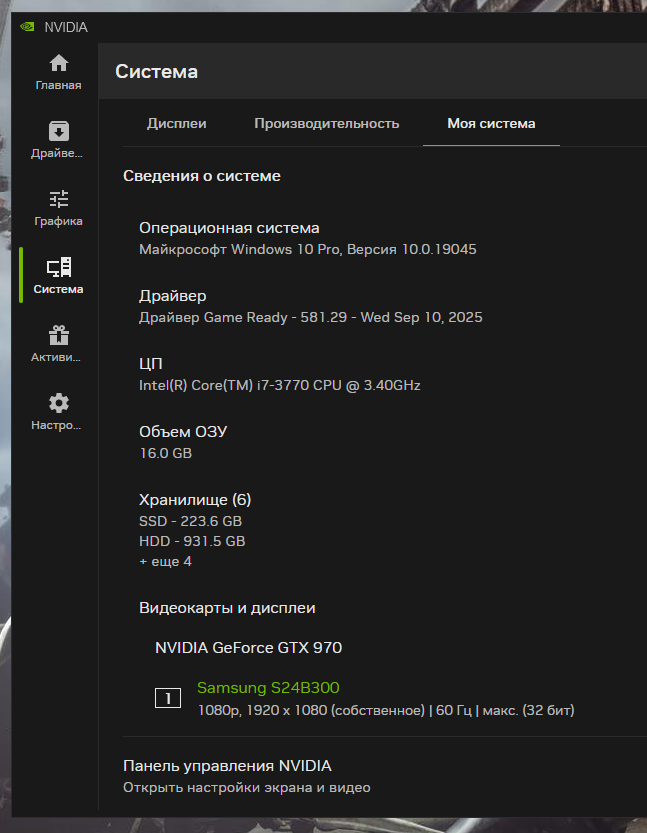The width and height of the screenshot is (647, 833).
Task: Click the Драйвер section label
Action: click(173, 296)
